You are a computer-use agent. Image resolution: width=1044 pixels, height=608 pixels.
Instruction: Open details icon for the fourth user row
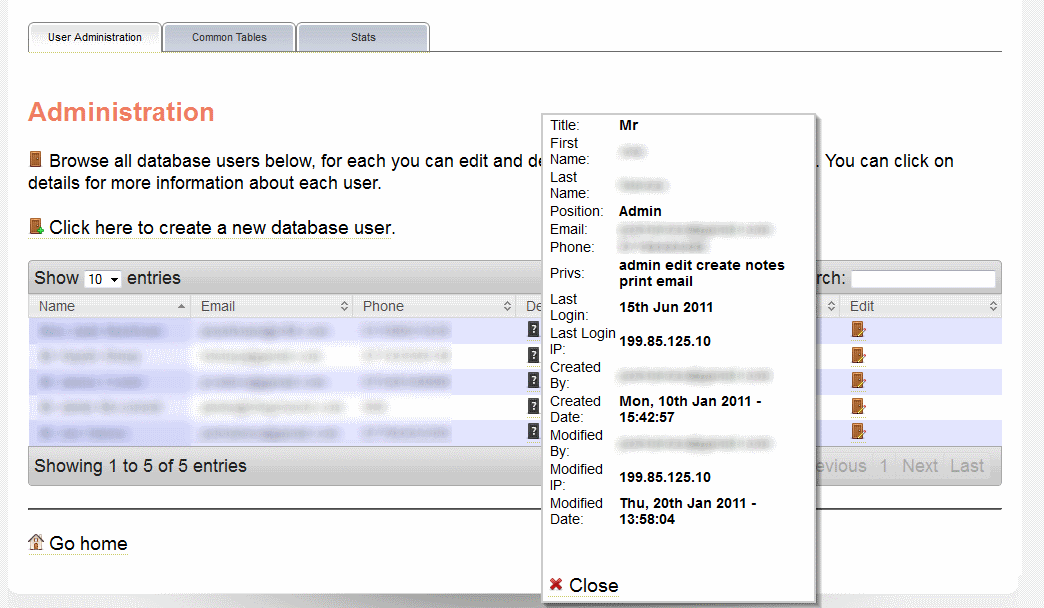[534, 406]
